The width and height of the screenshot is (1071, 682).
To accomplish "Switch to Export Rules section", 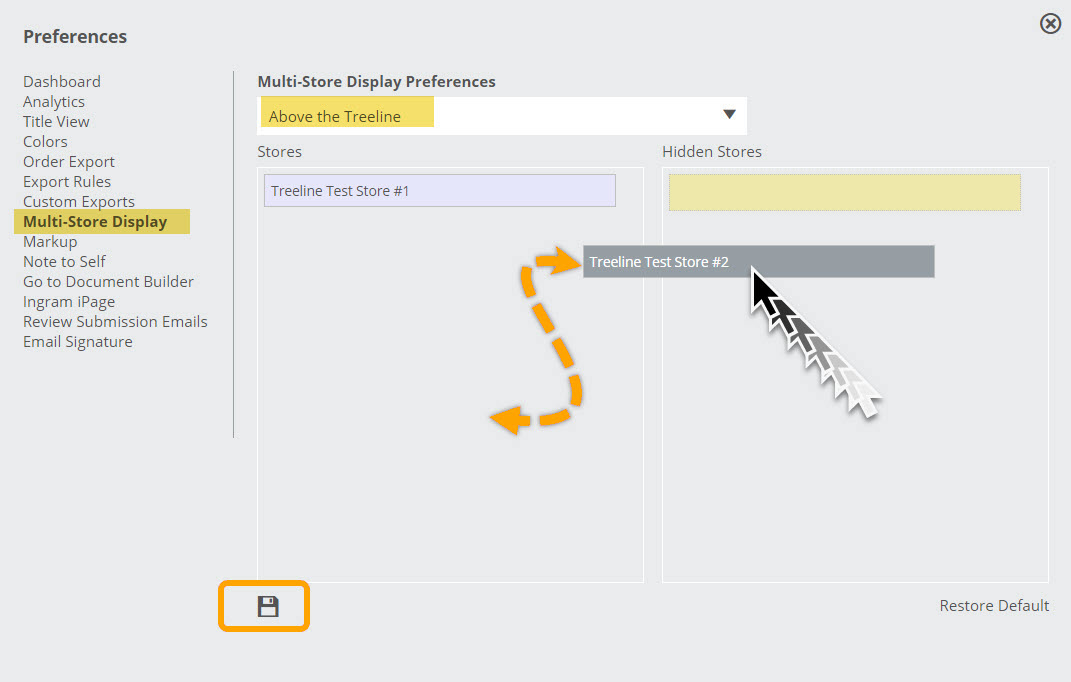I will (67, 182).
